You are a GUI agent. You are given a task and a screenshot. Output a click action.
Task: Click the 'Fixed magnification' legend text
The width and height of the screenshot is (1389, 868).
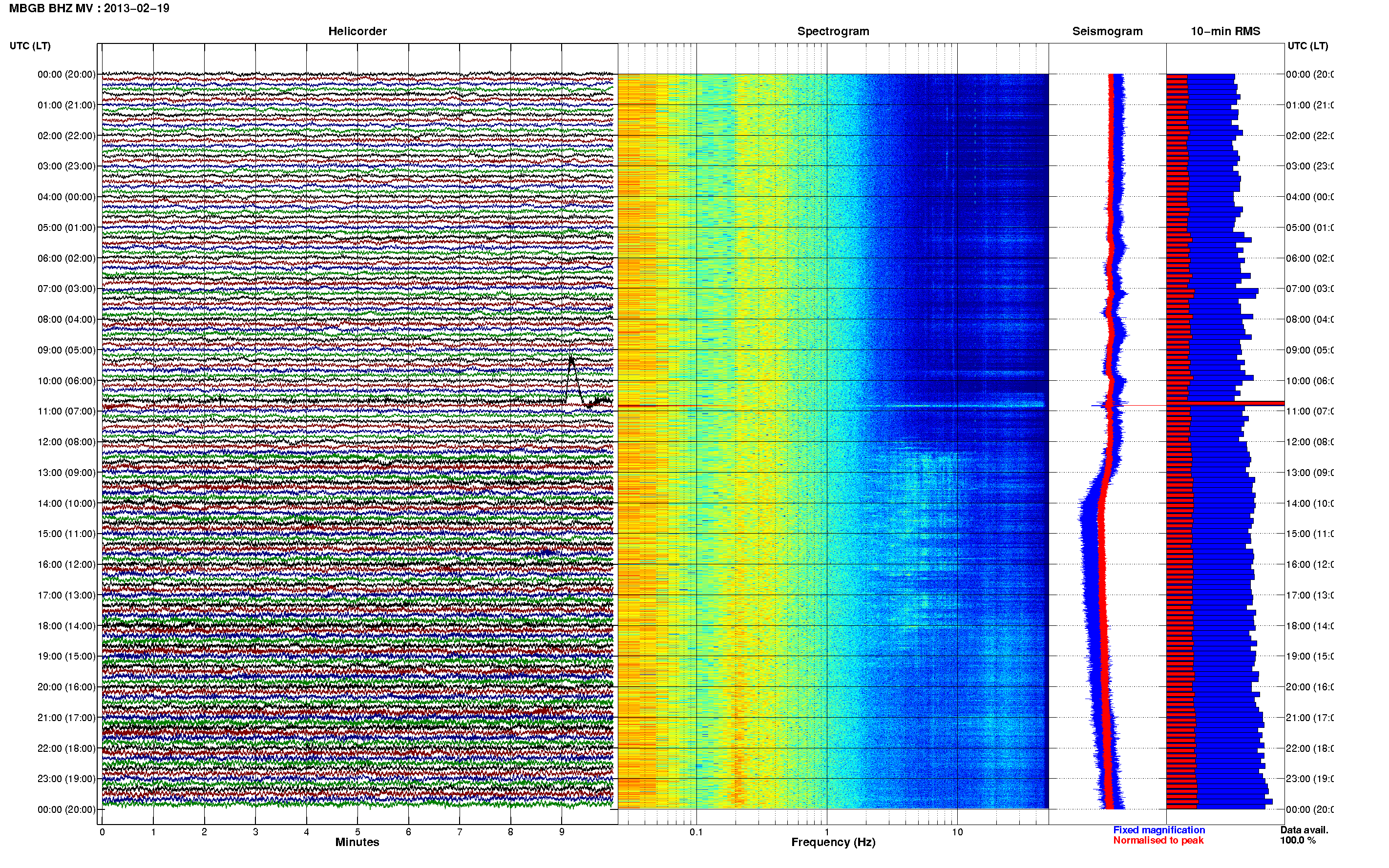(1159, 830)
